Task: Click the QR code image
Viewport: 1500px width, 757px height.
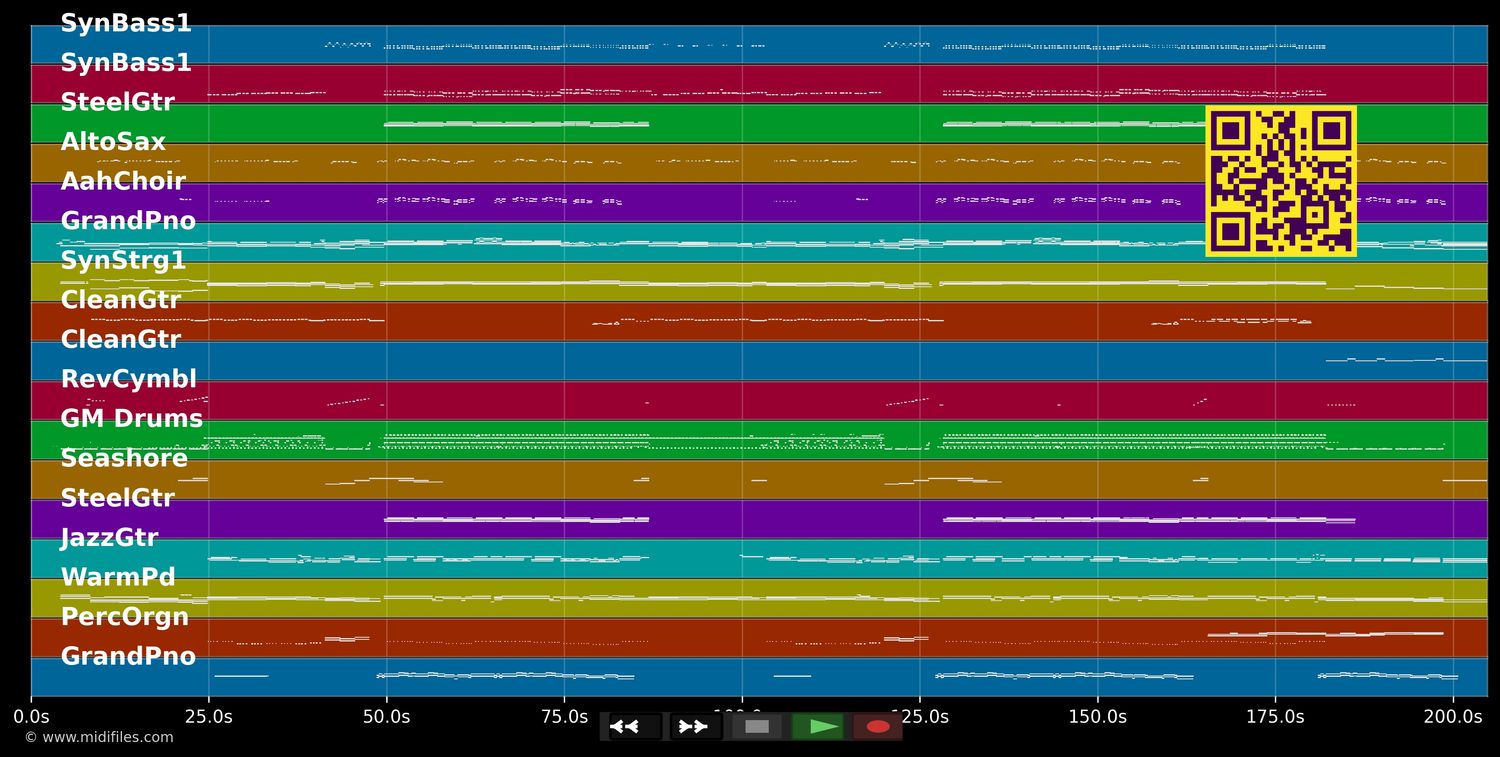Action: tap(1280, 182)
